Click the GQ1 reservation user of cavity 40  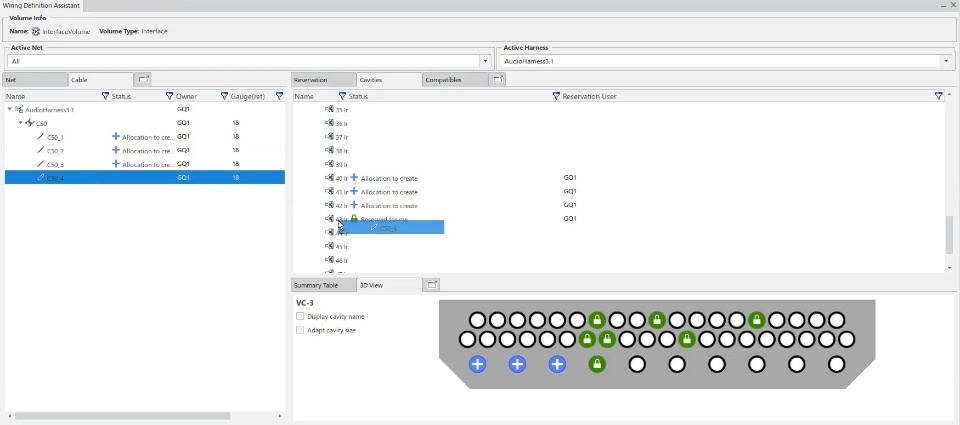coord(570,178)
